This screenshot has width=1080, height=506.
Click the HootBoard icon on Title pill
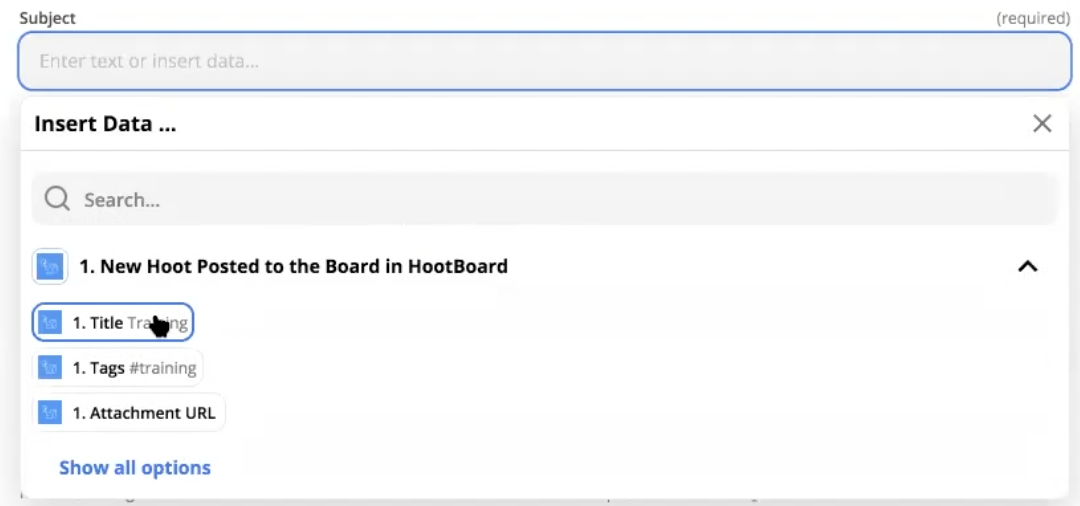point(50,323)
